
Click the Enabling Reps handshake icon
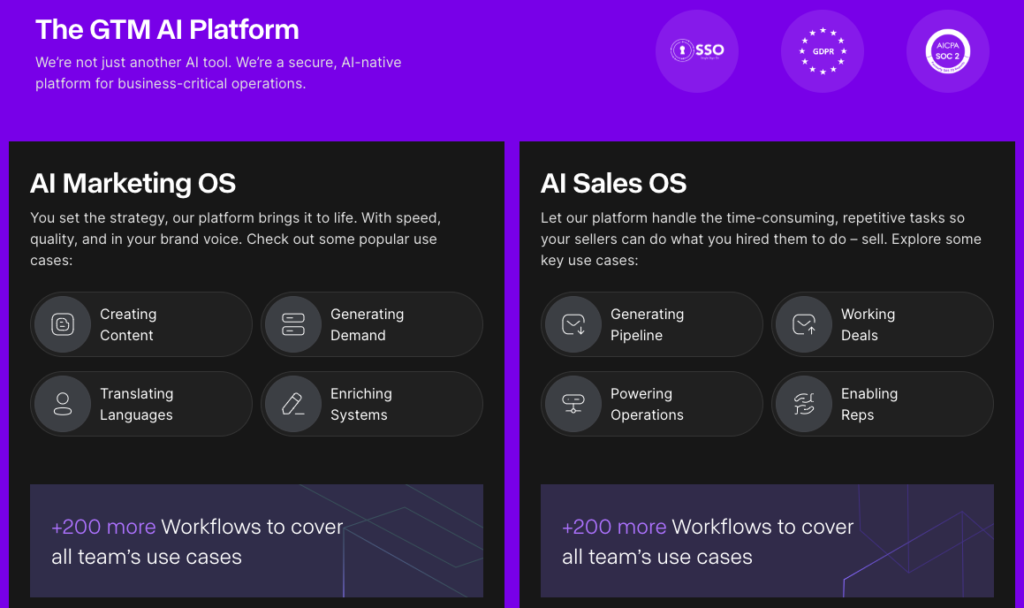(x=803, y=404)
